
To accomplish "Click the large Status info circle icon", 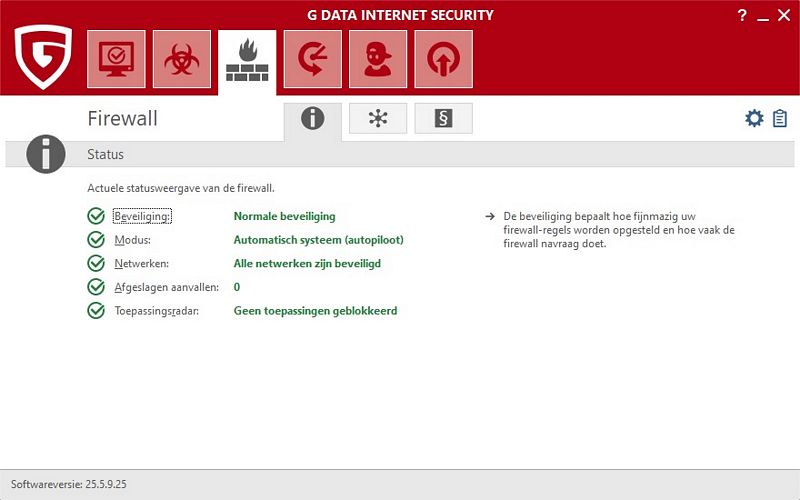I will tap(46, 154).
